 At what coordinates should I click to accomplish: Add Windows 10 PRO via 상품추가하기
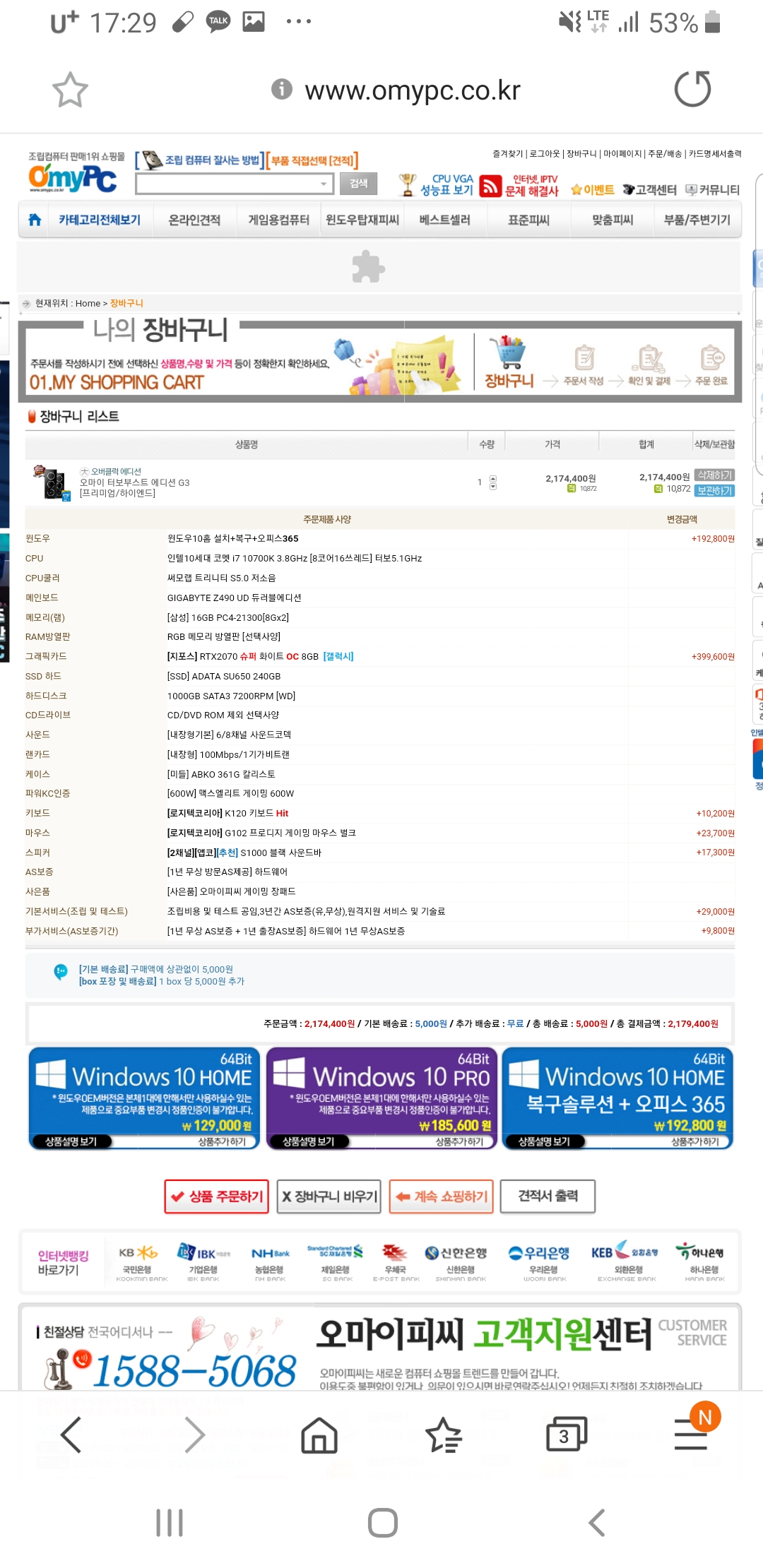click(x=459, y=1141)
